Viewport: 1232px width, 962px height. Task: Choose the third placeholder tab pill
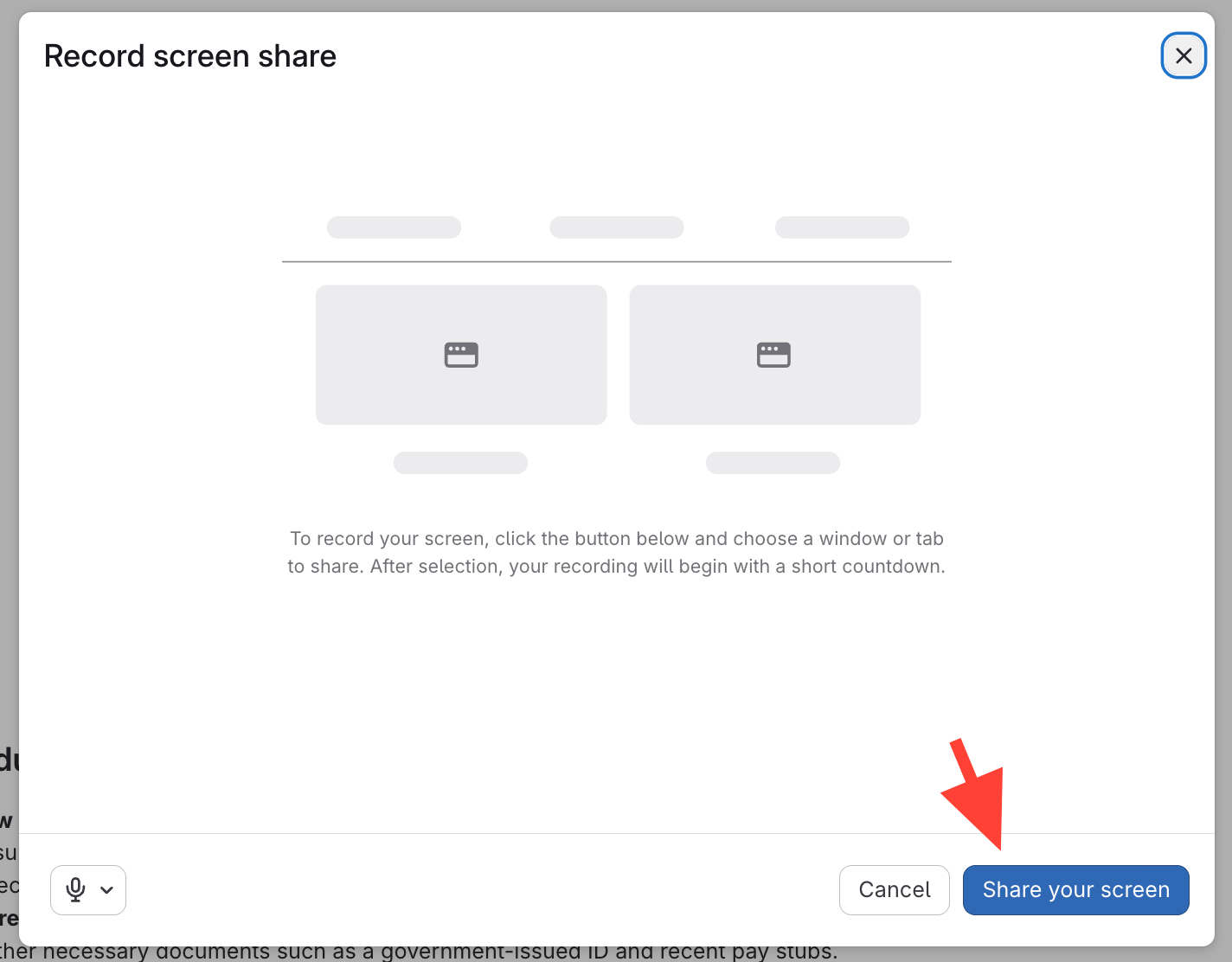(842, 228)
